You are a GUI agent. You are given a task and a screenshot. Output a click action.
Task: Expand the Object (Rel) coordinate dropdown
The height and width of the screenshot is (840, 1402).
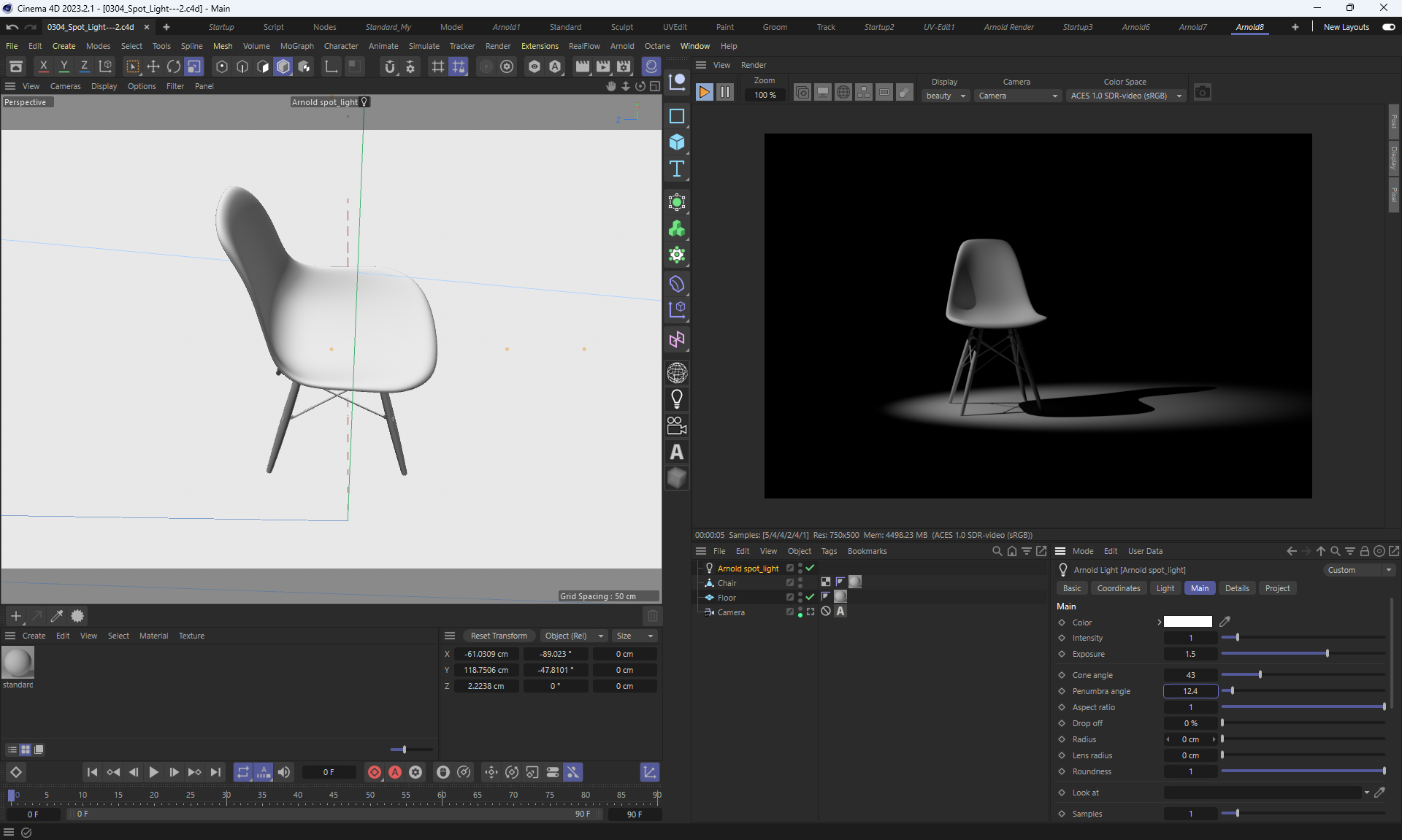coord(574,636)
